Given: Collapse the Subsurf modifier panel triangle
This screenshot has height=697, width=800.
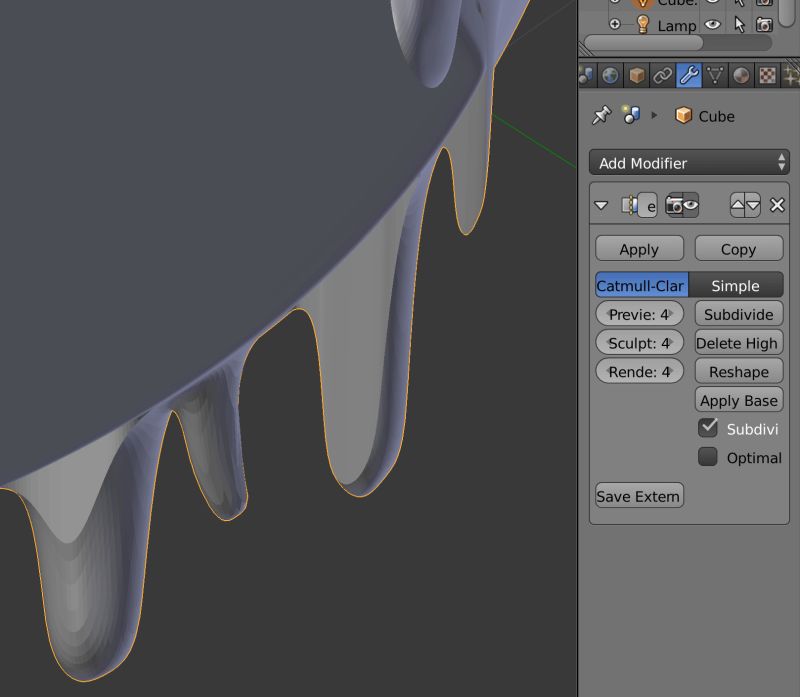Looking at the screenshot, I should pyautogui.click(x=601, y=205).
